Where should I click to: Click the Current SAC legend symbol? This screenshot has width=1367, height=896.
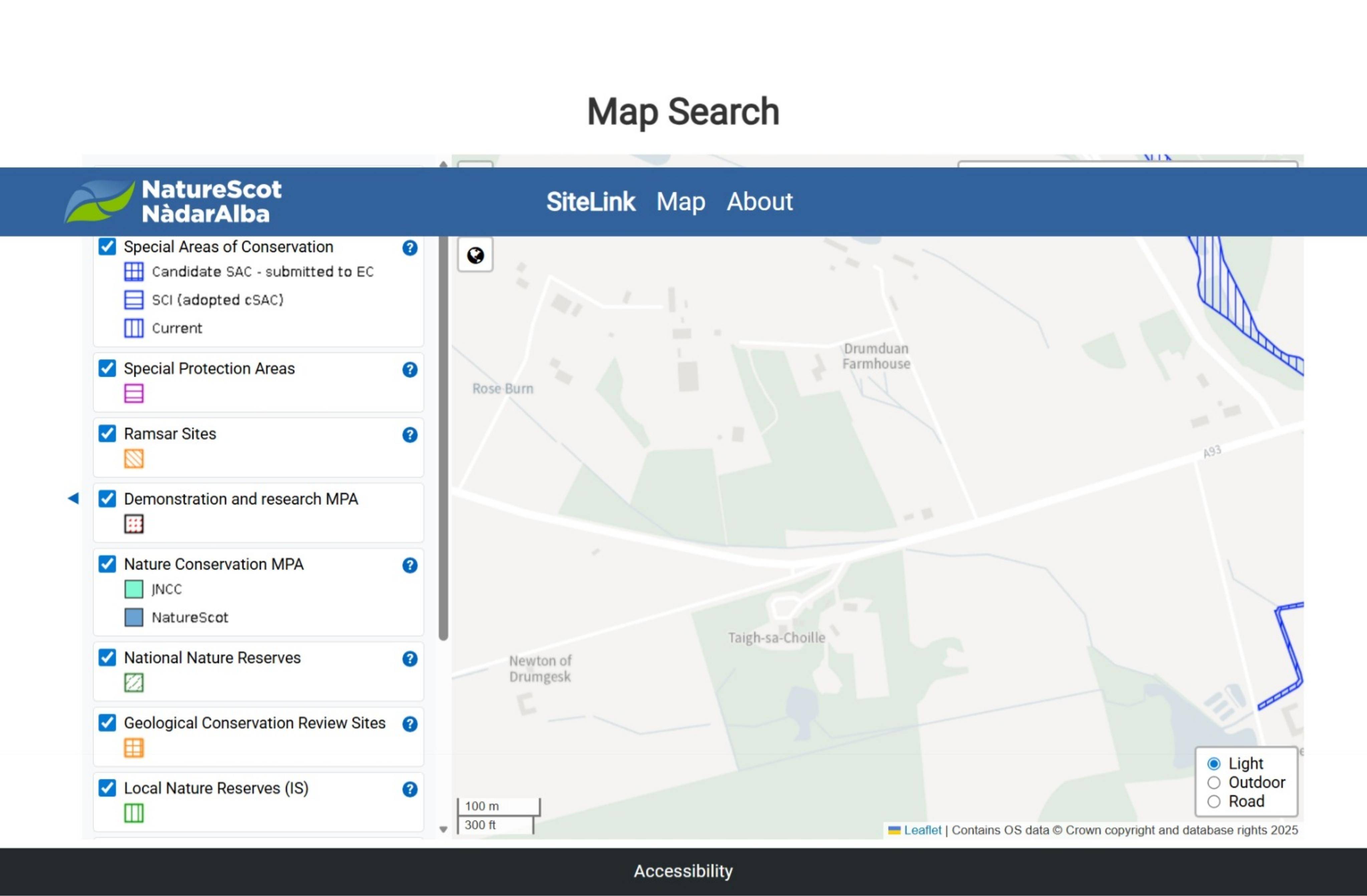point(134,328)
